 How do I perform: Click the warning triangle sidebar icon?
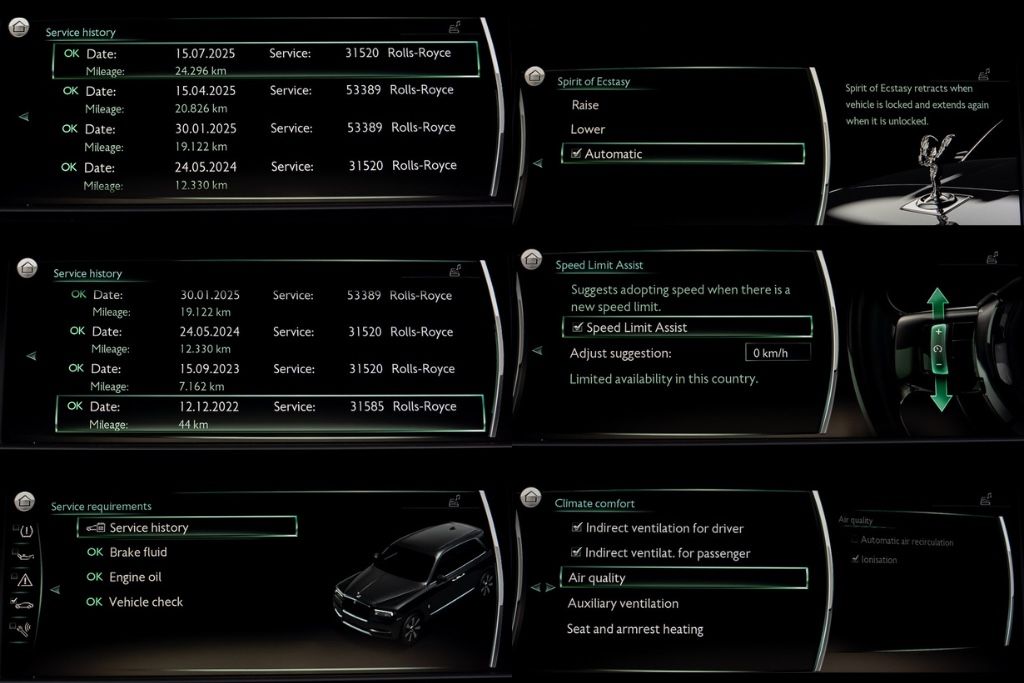23,579
